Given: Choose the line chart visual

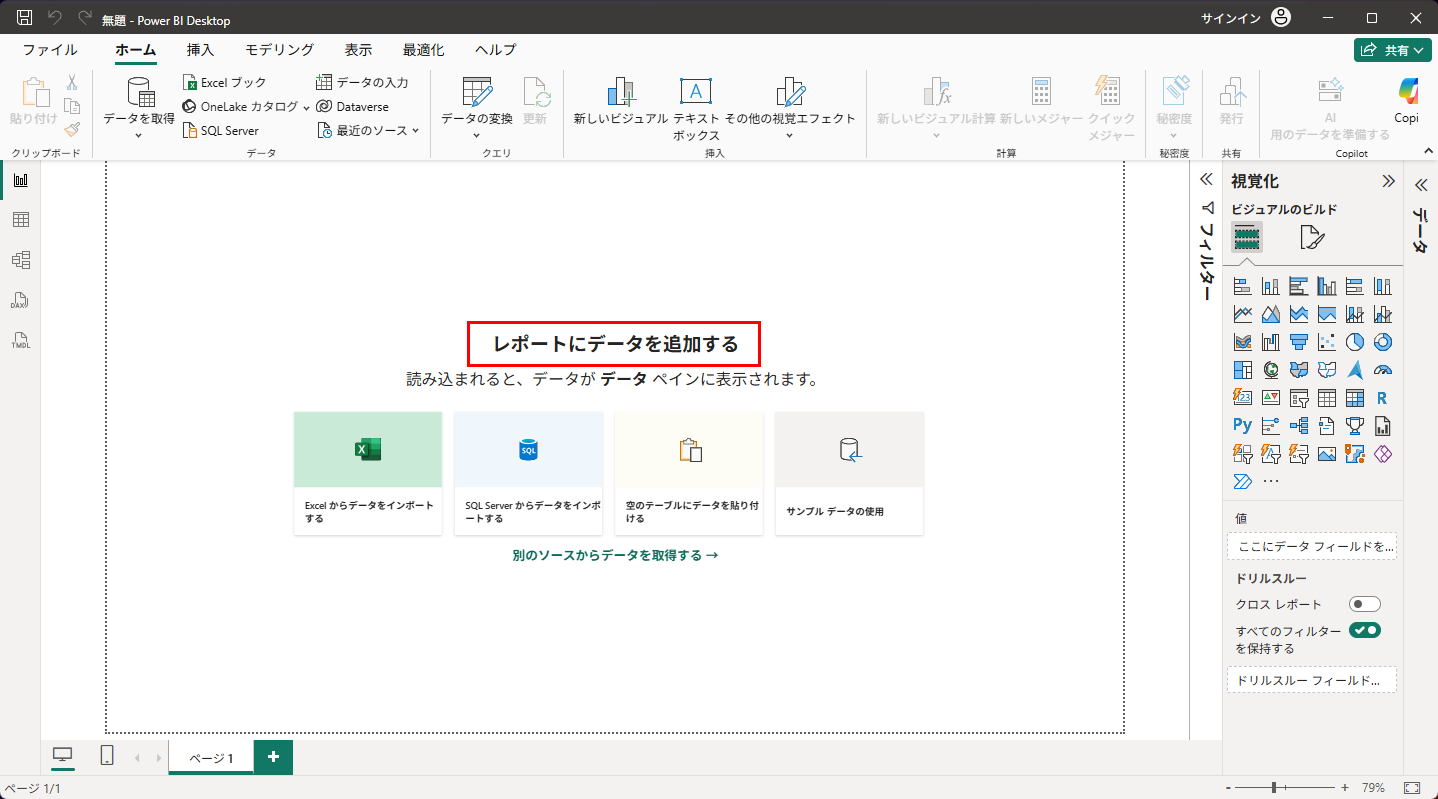Looking at the screenshot, I should tap(1243, 314).
